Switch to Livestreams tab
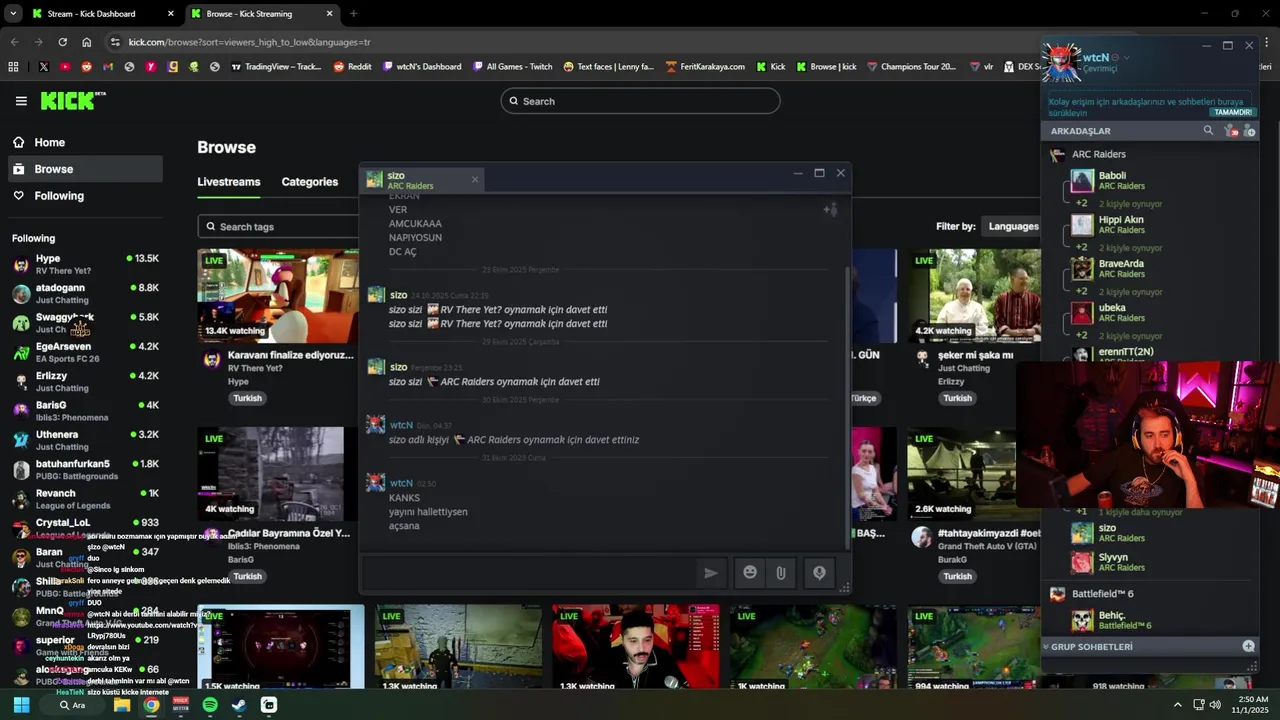Image resolution: width=1280 pixels, height=720 pixels. [x=228, y=182]
